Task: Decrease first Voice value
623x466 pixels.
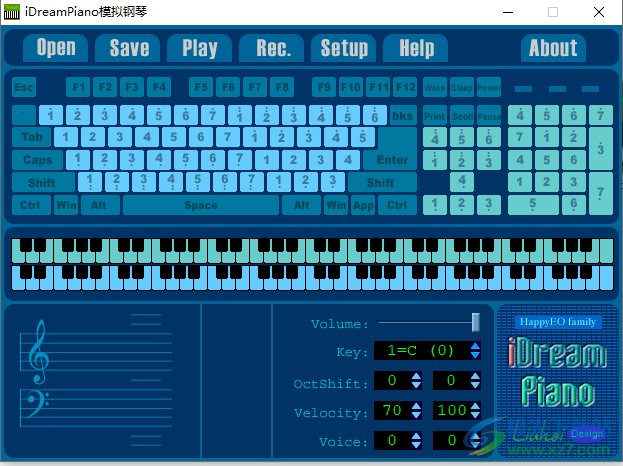Action: (416, 445)
